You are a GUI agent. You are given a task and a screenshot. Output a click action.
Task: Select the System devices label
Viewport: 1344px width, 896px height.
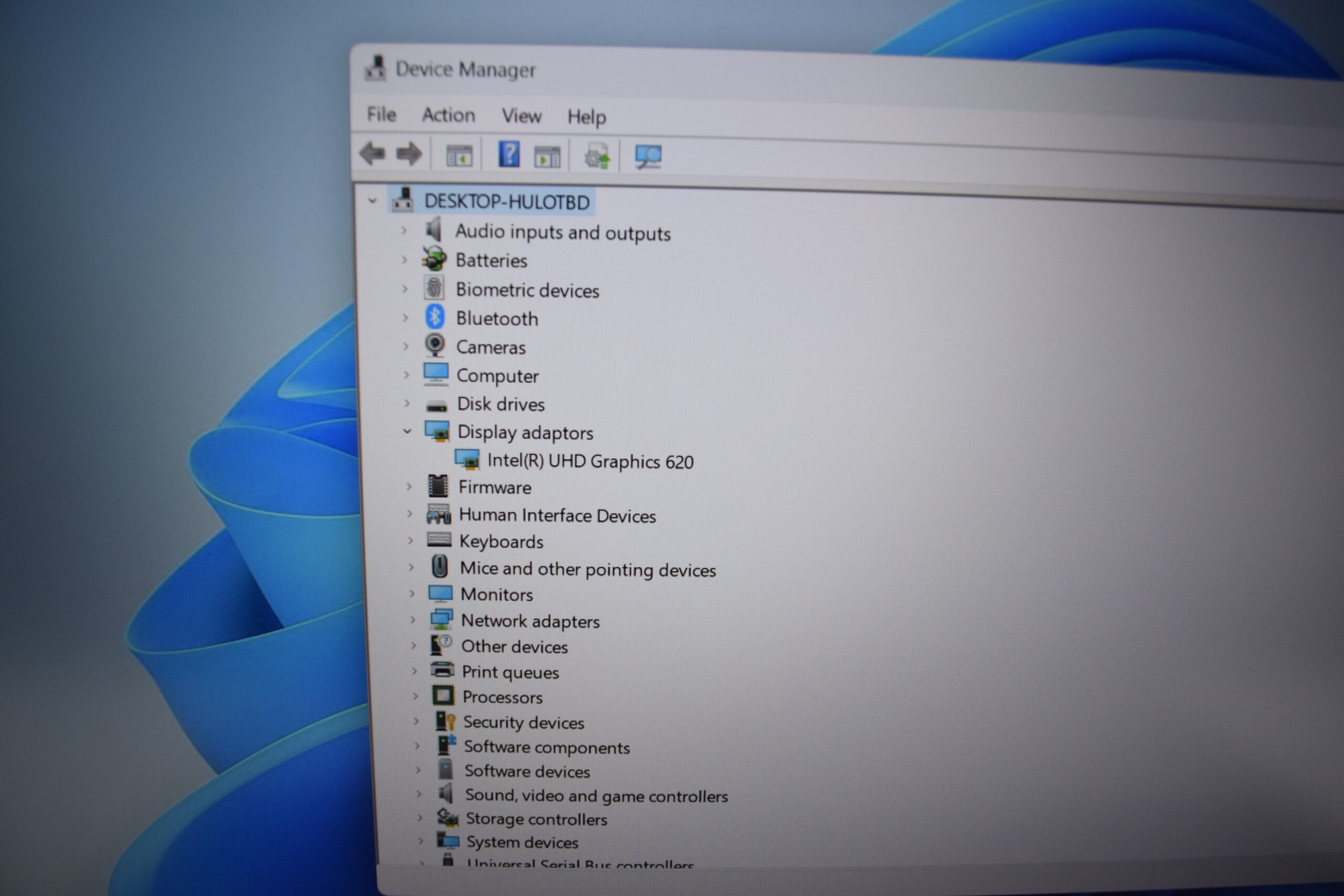(x=523, y=842)
